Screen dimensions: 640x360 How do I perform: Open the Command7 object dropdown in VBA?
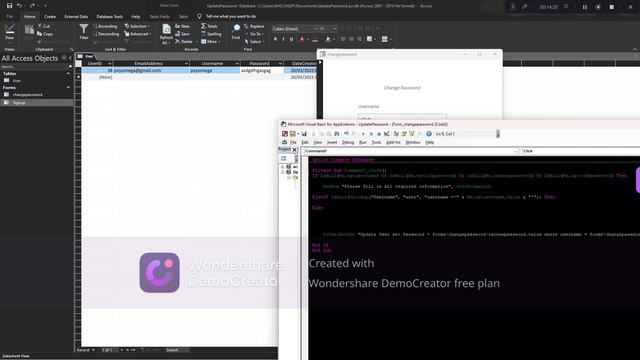click(x=516, y=151)
